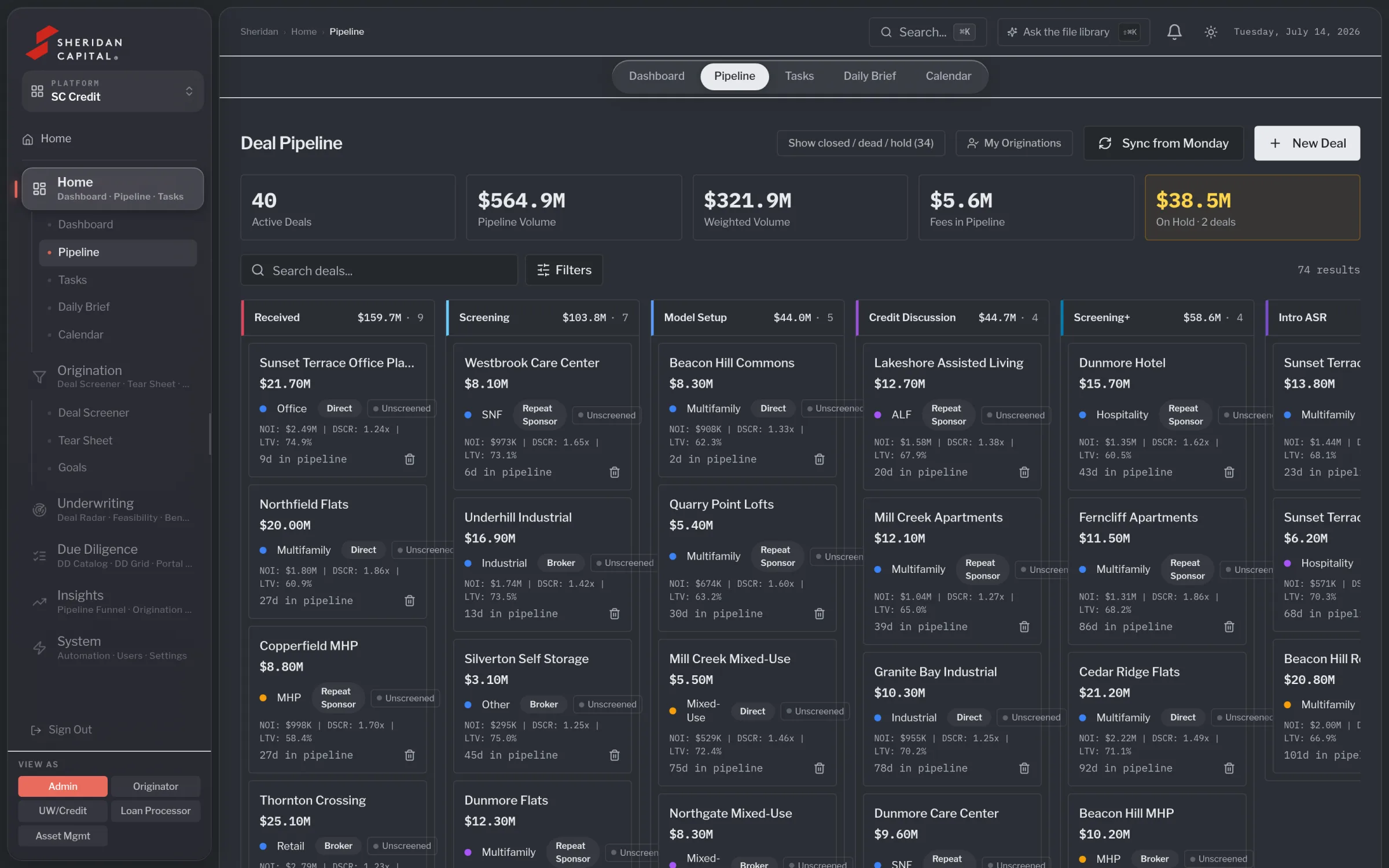Toggle light/dark theme sun icon
The height and width of the screenshot is (868, 1389).
pos(1210,32)
